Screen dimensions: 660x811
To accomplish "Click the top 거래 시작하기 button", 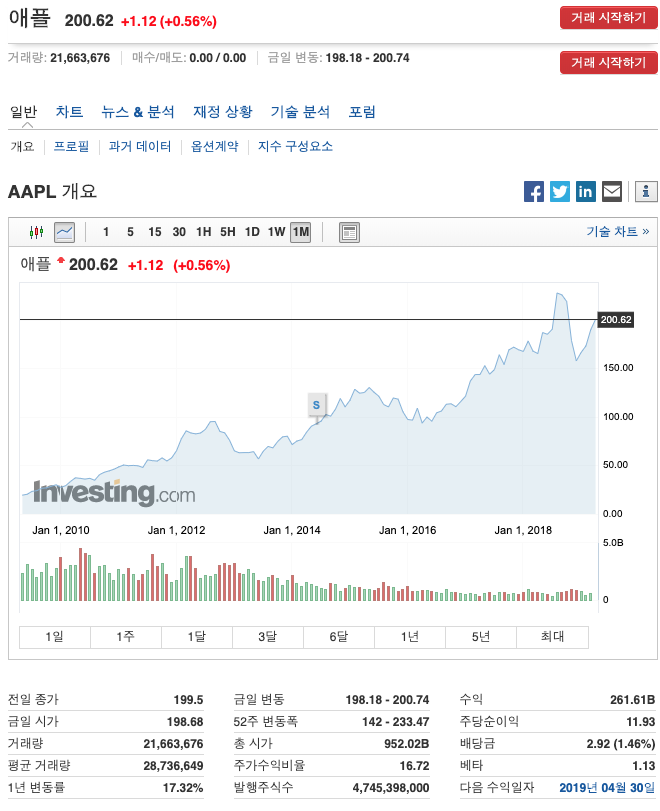I will (609, 18).
